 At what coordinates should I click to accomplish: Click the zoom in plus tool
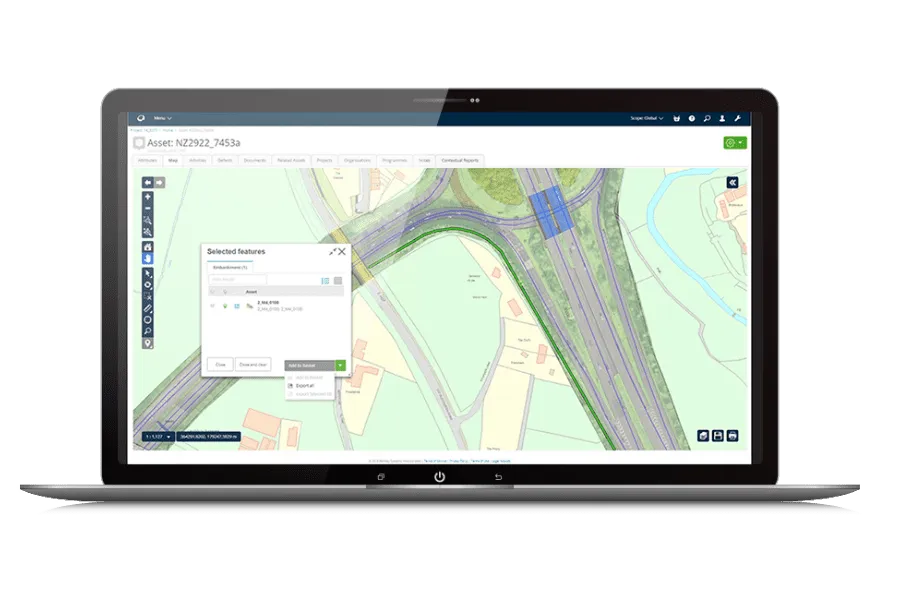click(148, 197)
